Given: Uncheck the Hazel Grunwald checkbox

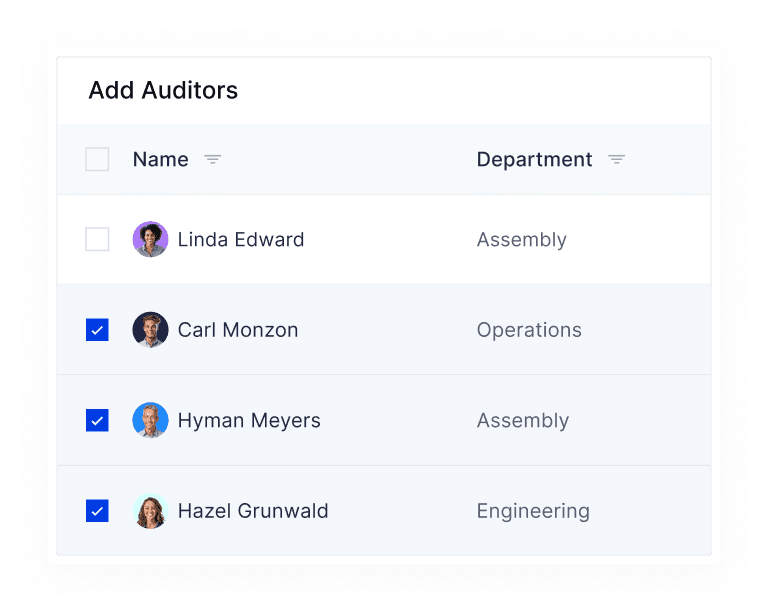Looking at the screenshot, I should click(97, 511).
